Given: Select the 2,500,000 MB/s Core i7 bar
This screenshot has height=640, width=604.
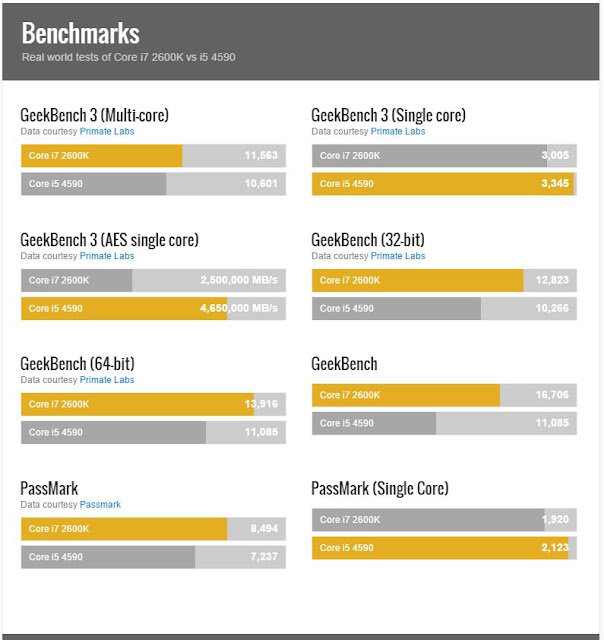Looking at the screenshot, I should [x=153, y=280].
